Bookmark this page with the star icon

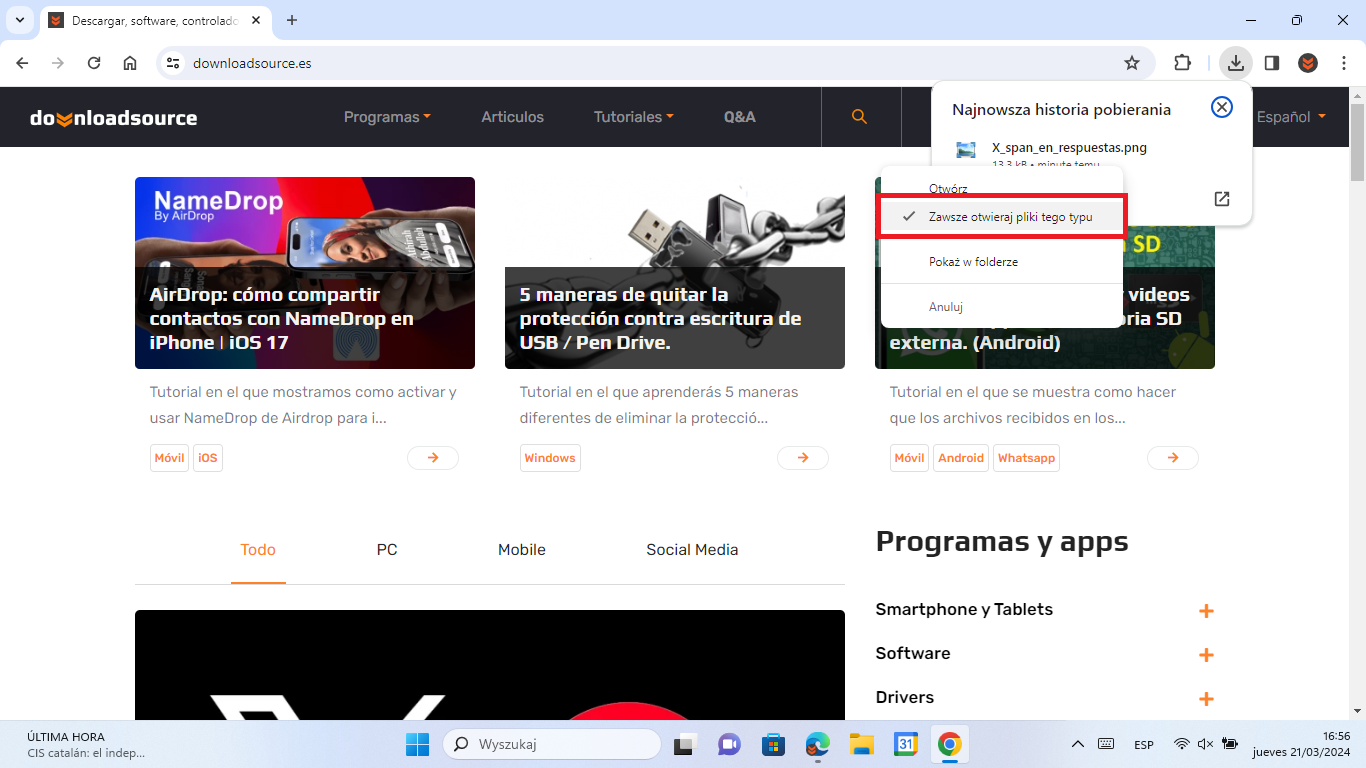[1132, 63]
